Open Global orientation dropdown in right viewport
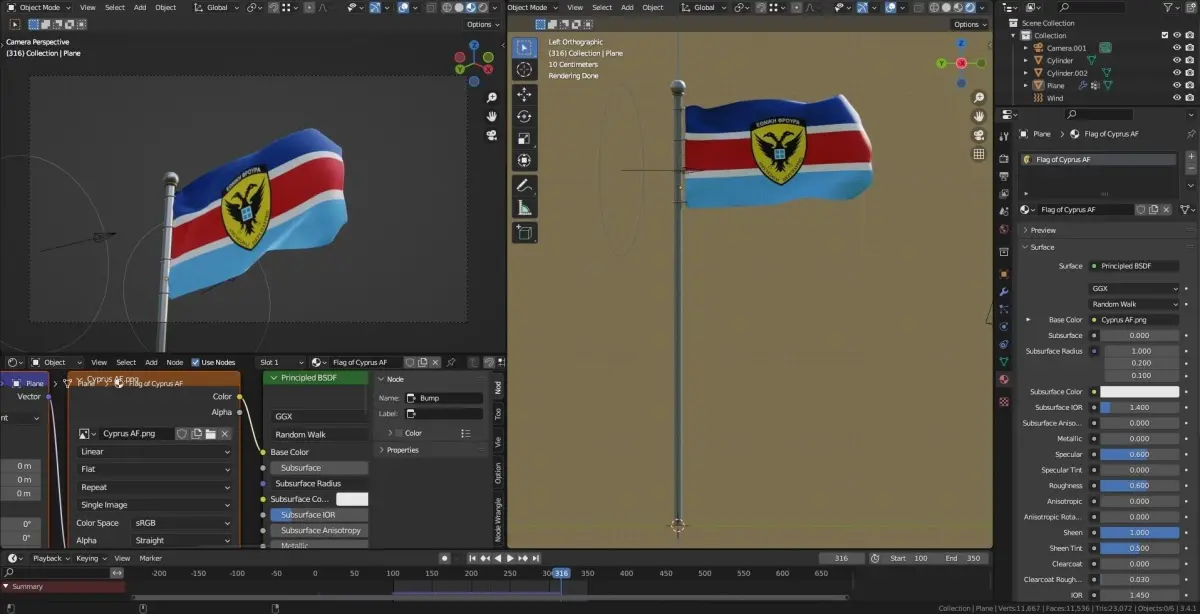The width and height of the screenshot is (1200, 614). coord(708,7)
